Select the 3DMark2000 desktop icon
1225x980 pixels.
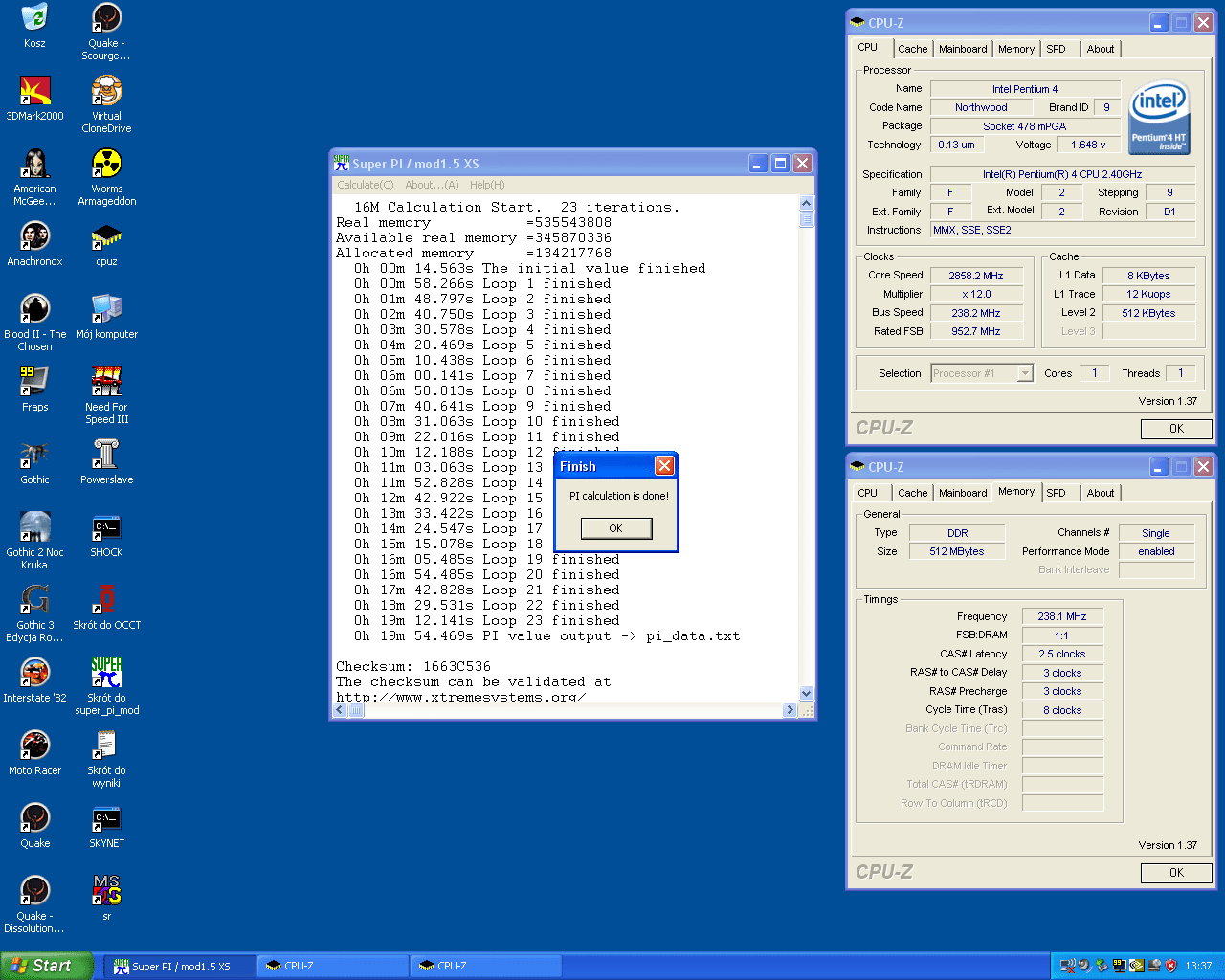pos(34,98)
